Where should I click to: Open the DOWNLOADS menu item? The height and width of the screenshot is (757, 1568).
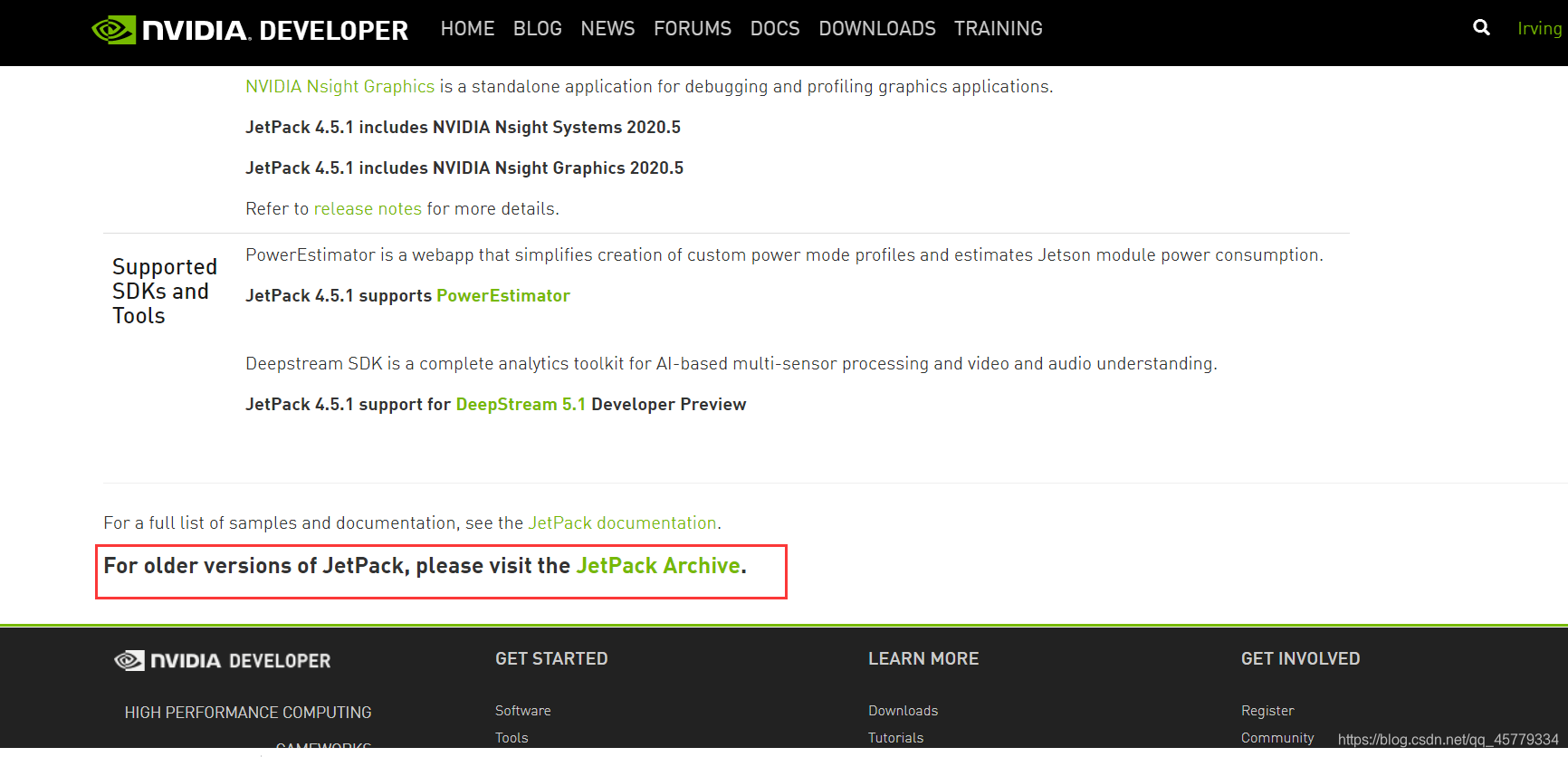tap(877, 29)
